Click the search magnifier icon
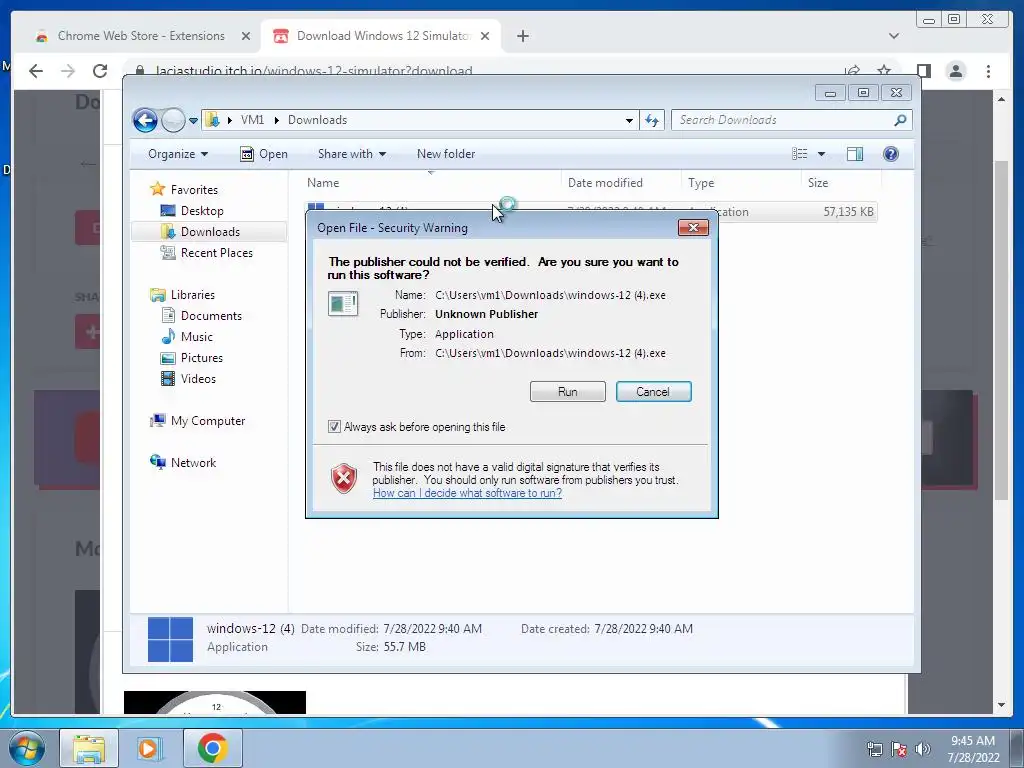1024x768 pixels. pyautogui.click(x=900, y=120)
